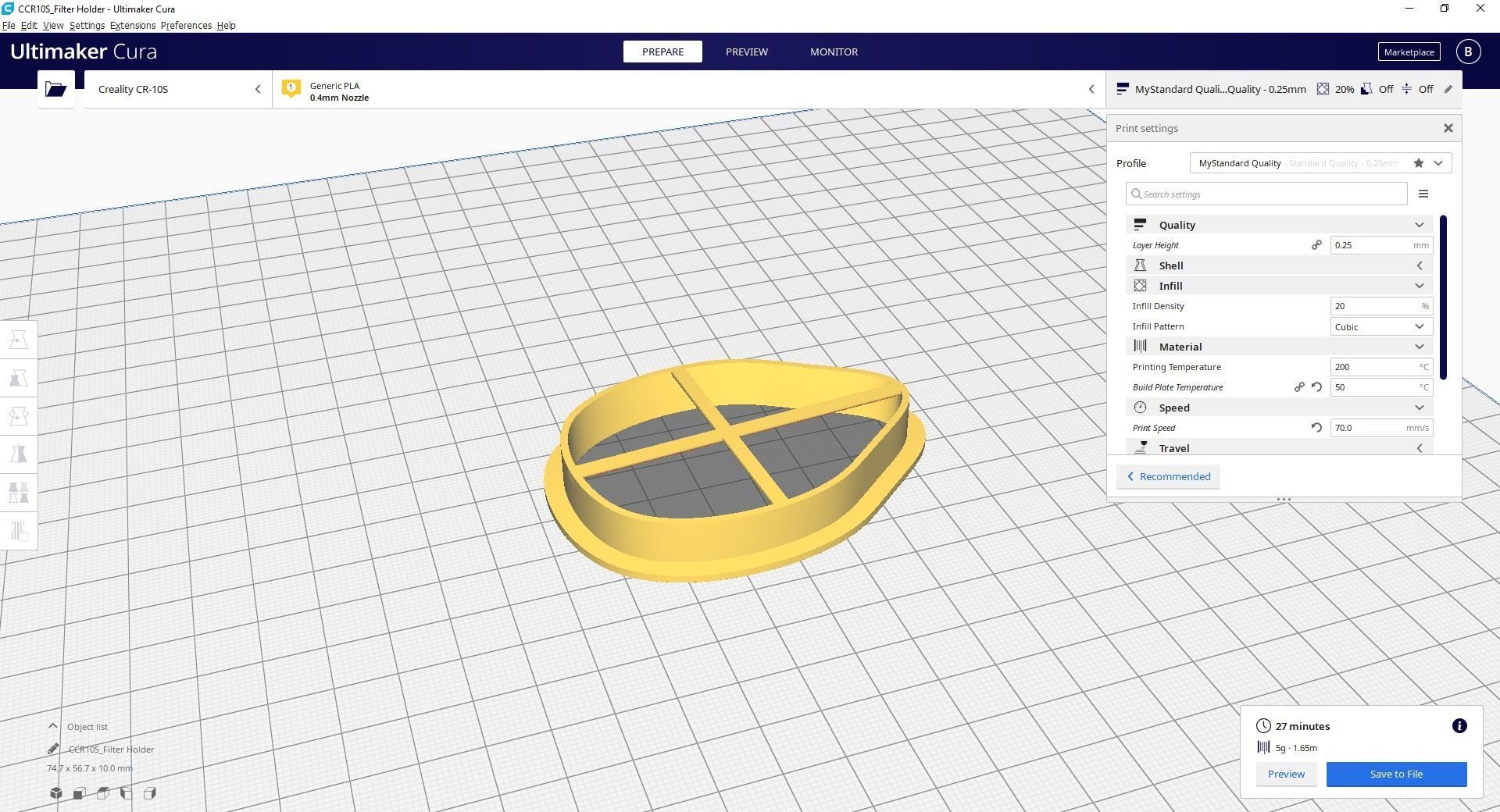Close the Print settings panel
1500x812 pixels.
pyautogui.click(x=1448, y=128)
